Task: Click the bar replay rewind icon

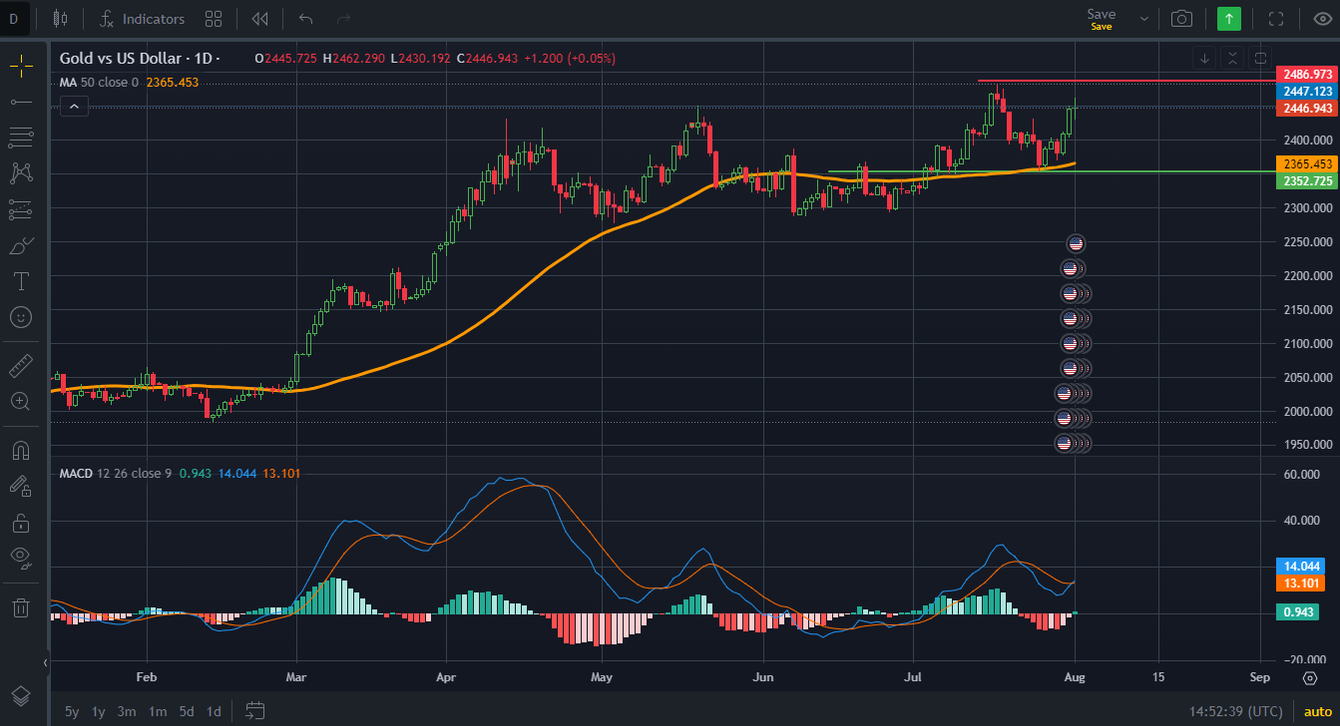Action: pyautogui.click(x=260, y=18)
